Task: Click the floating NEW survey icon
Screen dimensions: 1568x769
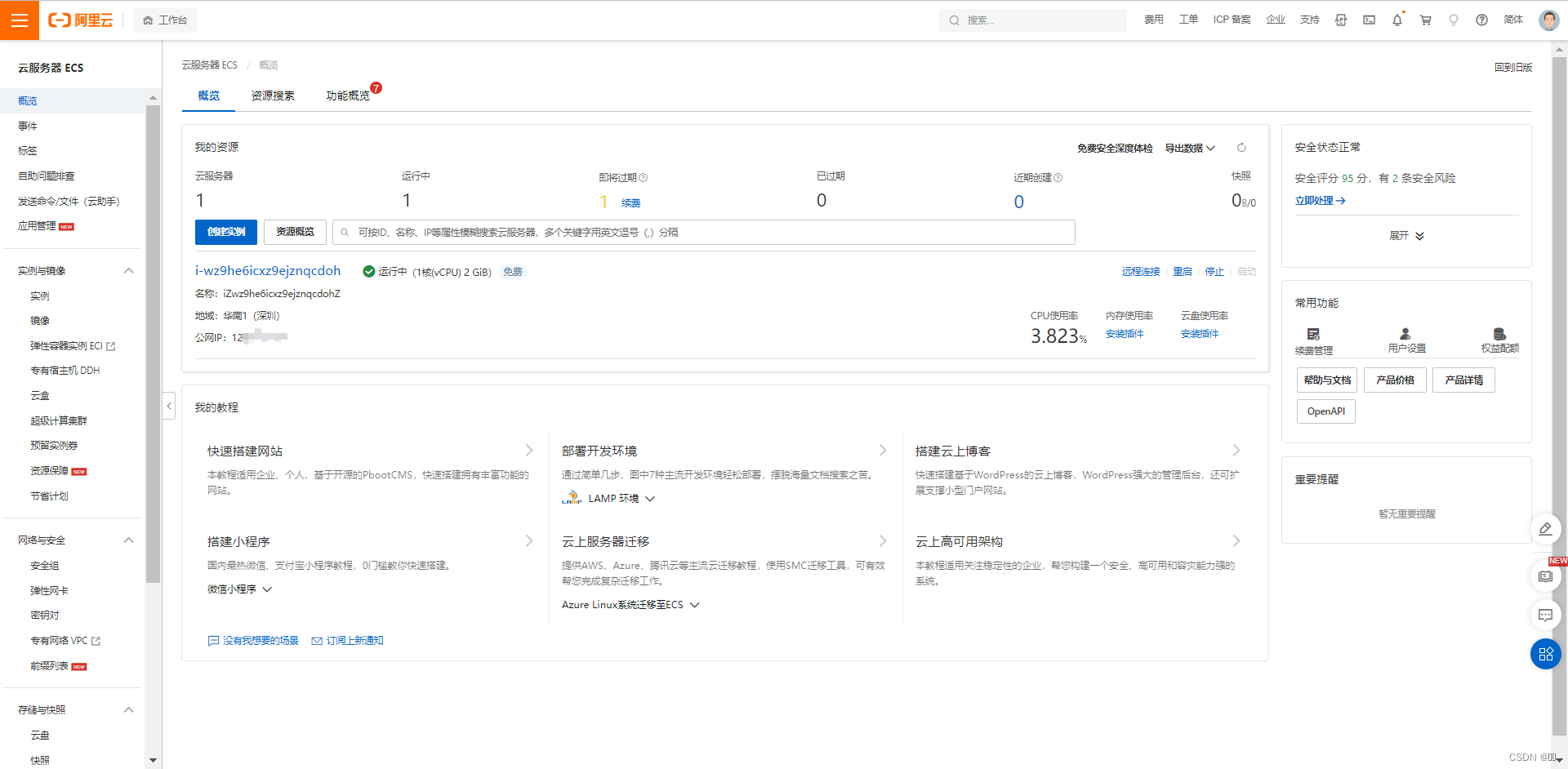Action: tap(1545, 576)
